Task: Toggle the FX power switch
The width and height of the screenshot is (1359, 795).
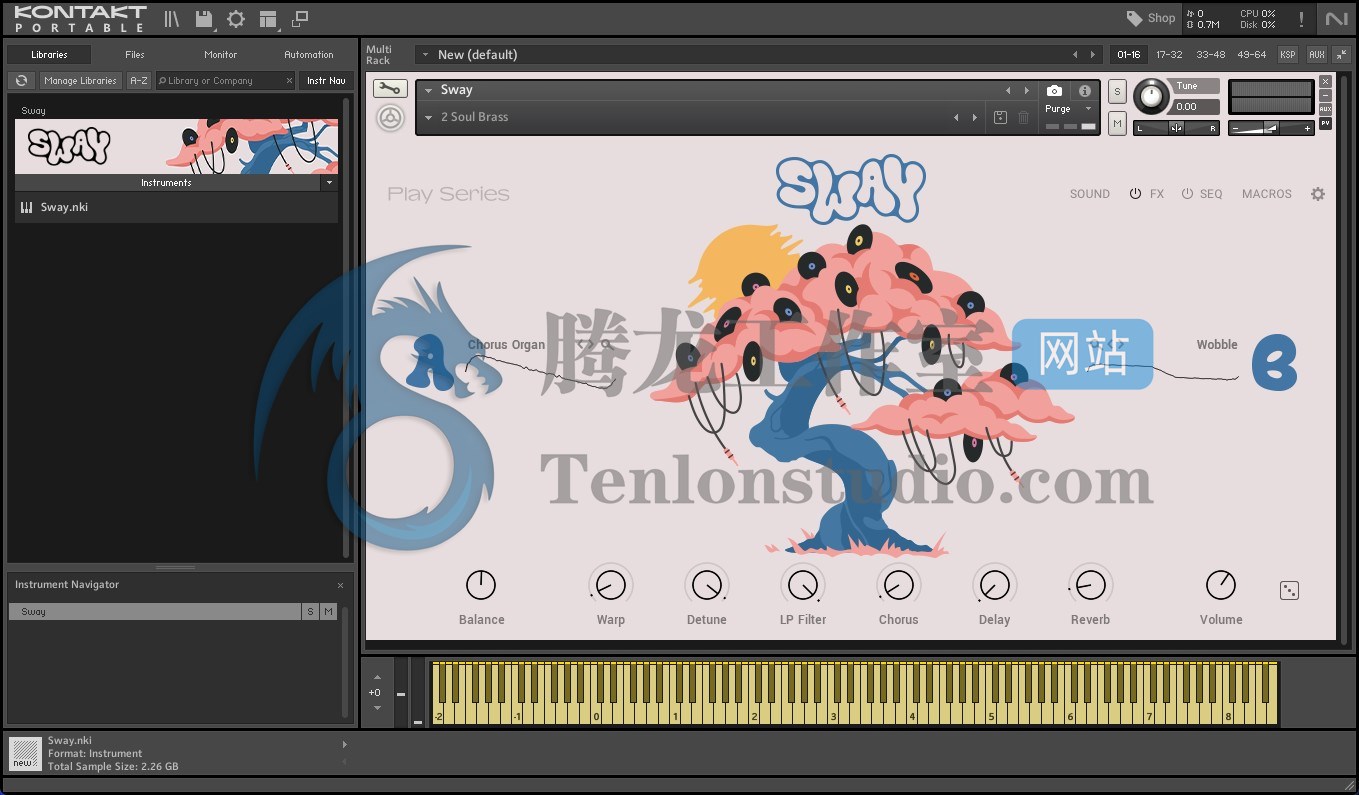Action: [x=1135, y=194]
